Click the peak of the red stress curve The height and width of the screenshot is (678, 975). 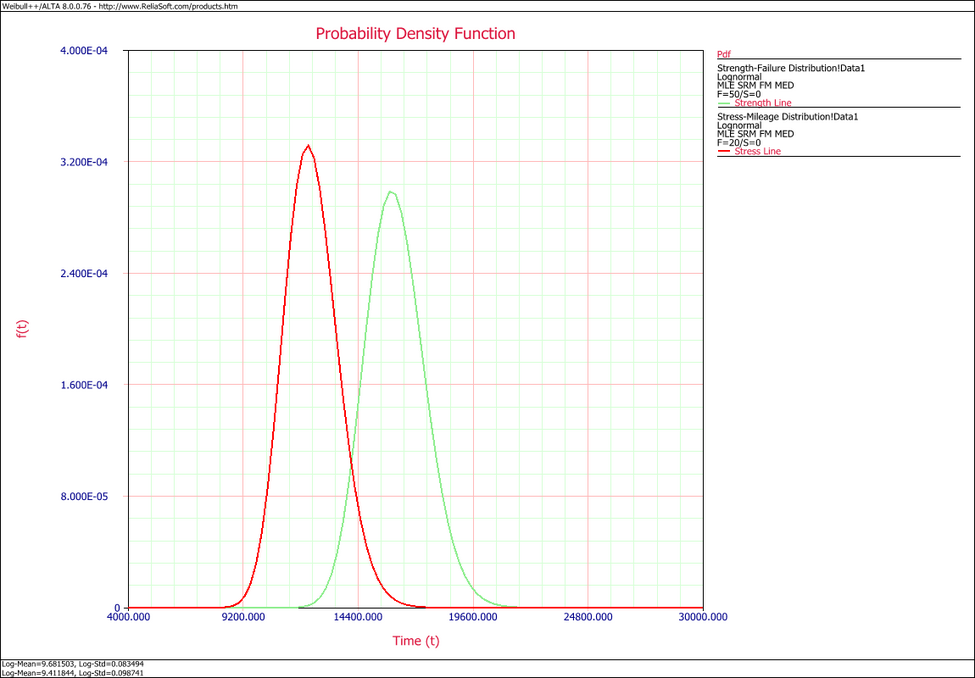(x=308, y=146)
